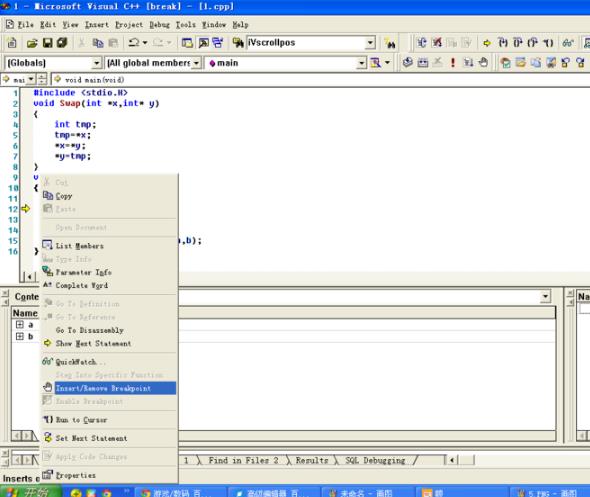Click the hand breakpoint icon in build toolbar
The width and height of the screenshot is (590, 497).
coord(483,62)
